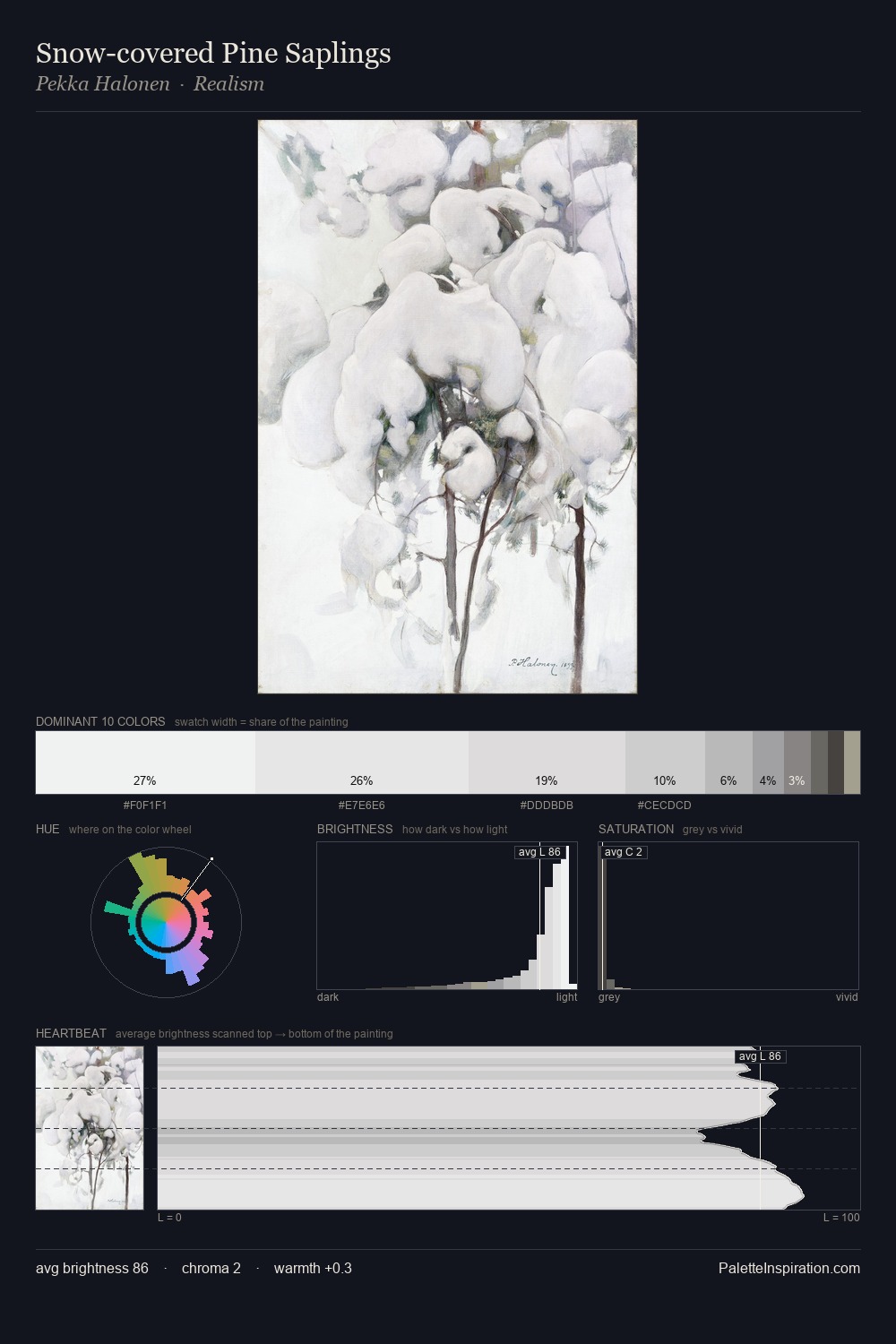Pick the 19% color swatch

[547, 762]
